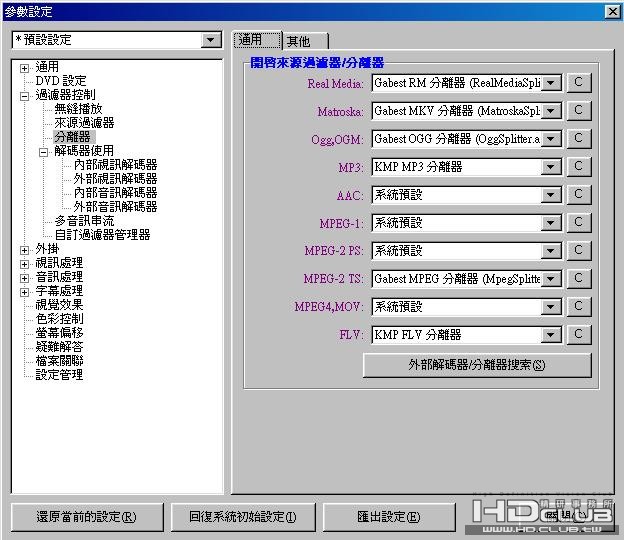Open the 預設設定 preset dropdown
Image resolution: width=624 pixels, height=540 pixels.
(211, 40)
